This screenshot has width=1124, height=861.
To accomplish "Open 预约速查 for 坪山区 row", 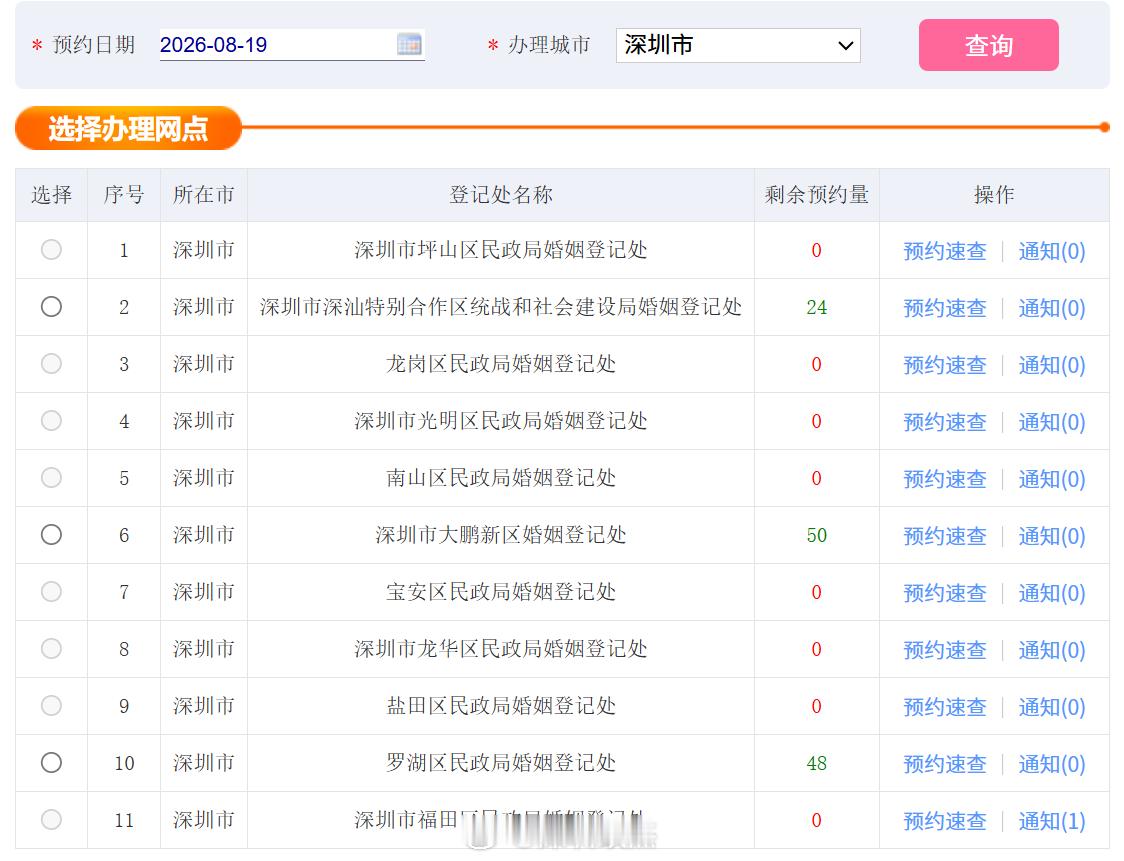I will [945, 251].
